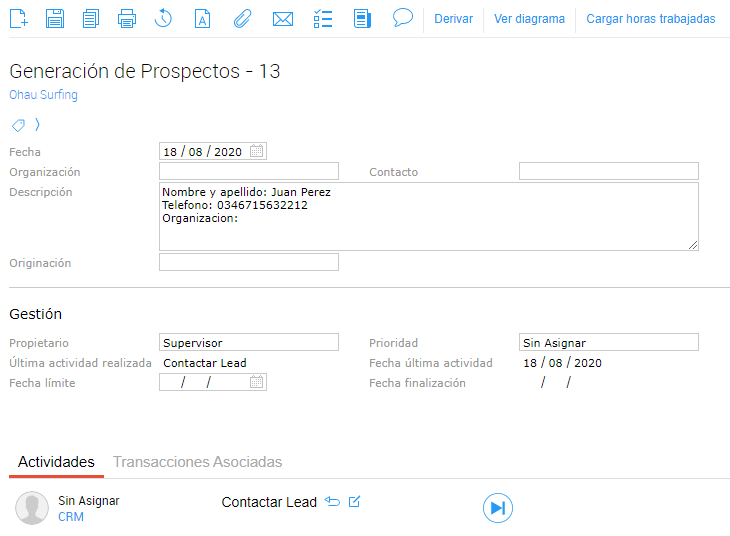Click the edit icon next to Contactar Lead
730x536 pixels.
pos(354,502)
